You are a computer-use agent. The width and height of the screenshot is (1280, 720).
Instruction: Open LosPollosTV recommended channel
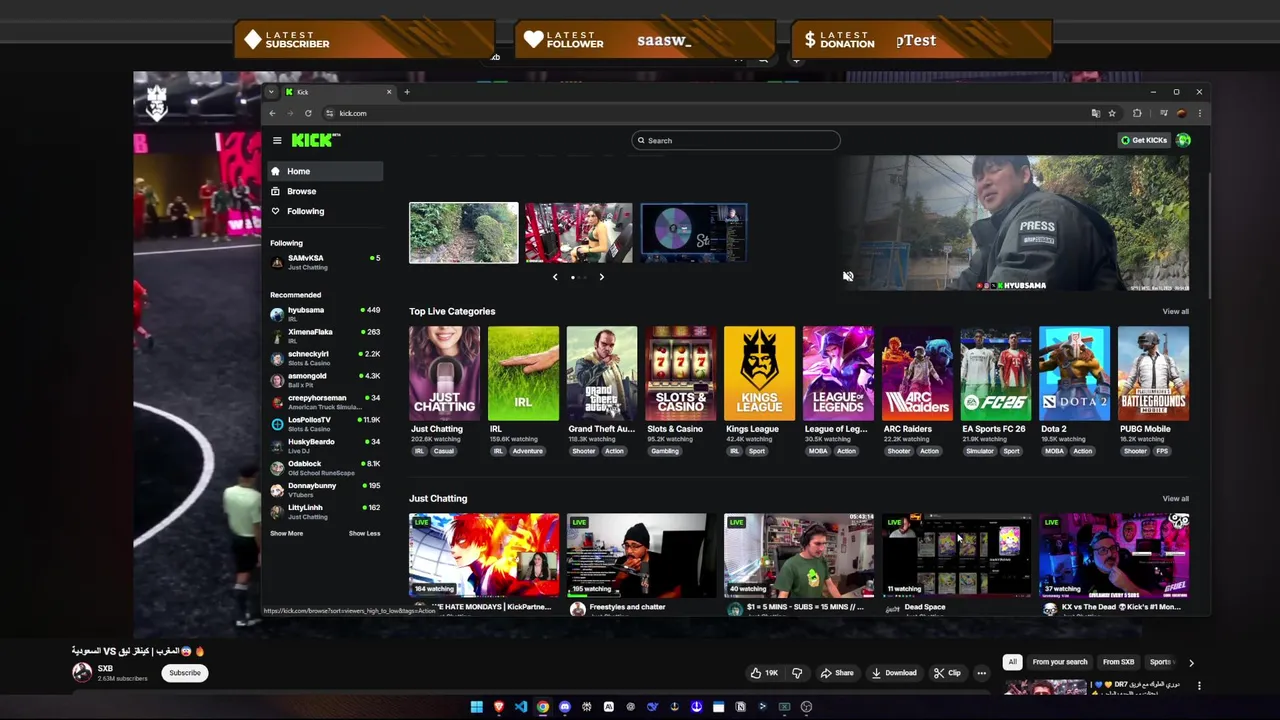(325, 424)
